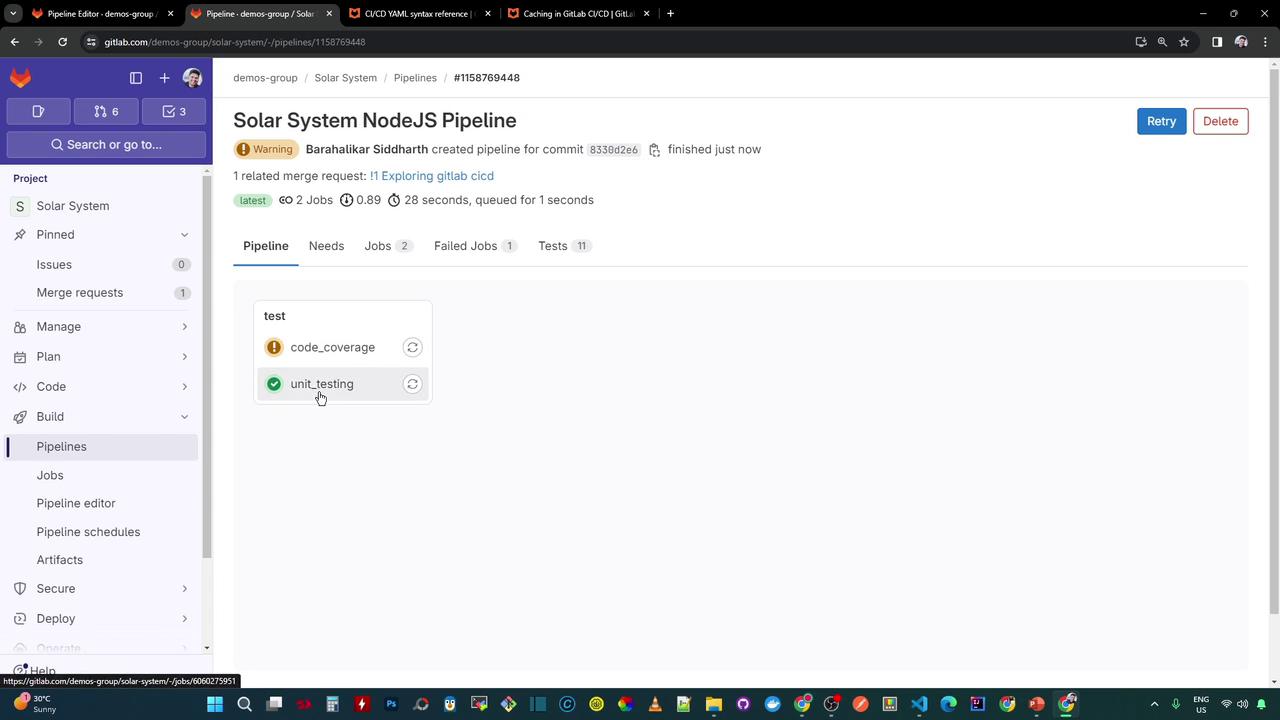
Task: Open the Jobs tab with 2 jobs
Action: click(x=388, y=246)
